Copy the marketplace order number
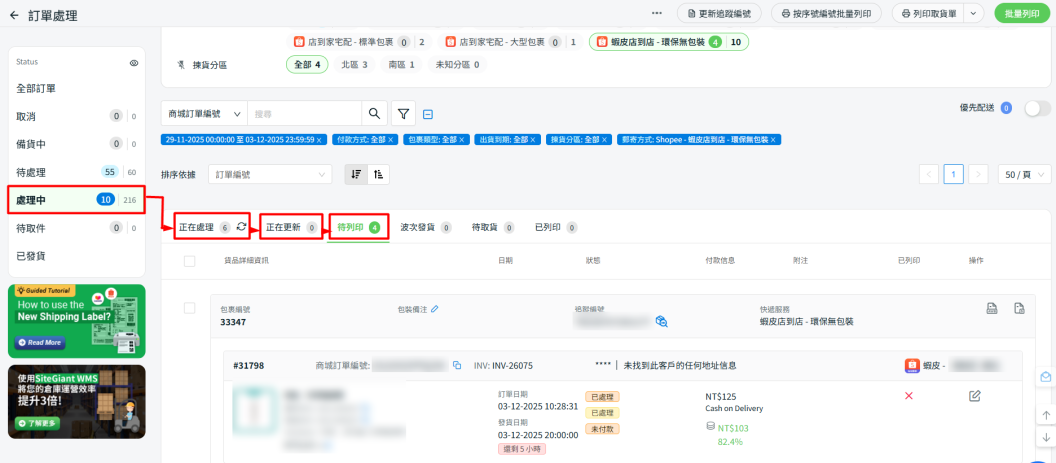 pyautogui.click(x=457, y=366)
